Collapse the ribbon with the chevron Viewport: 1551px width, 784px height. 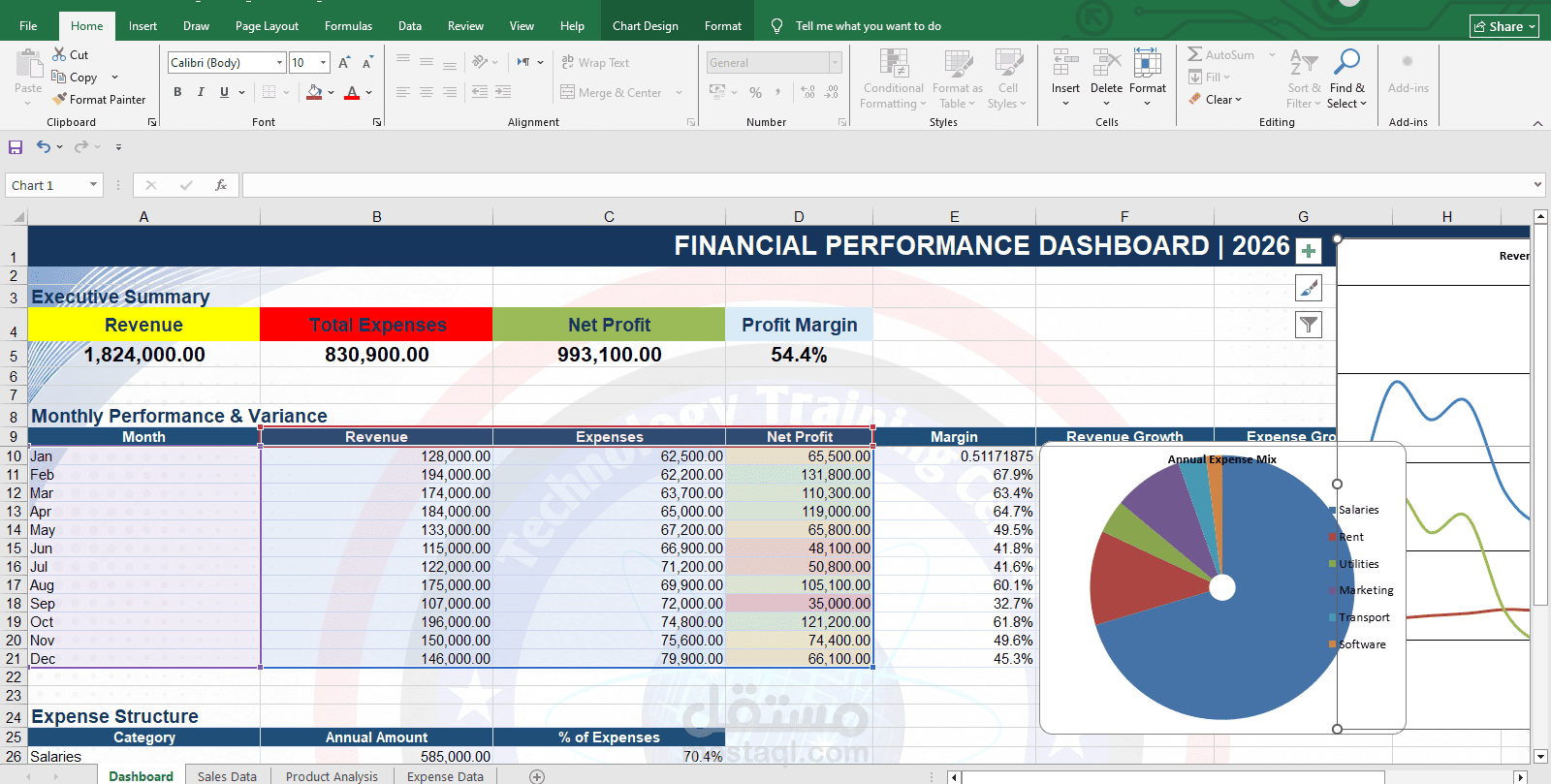(x=1537, y=123)
